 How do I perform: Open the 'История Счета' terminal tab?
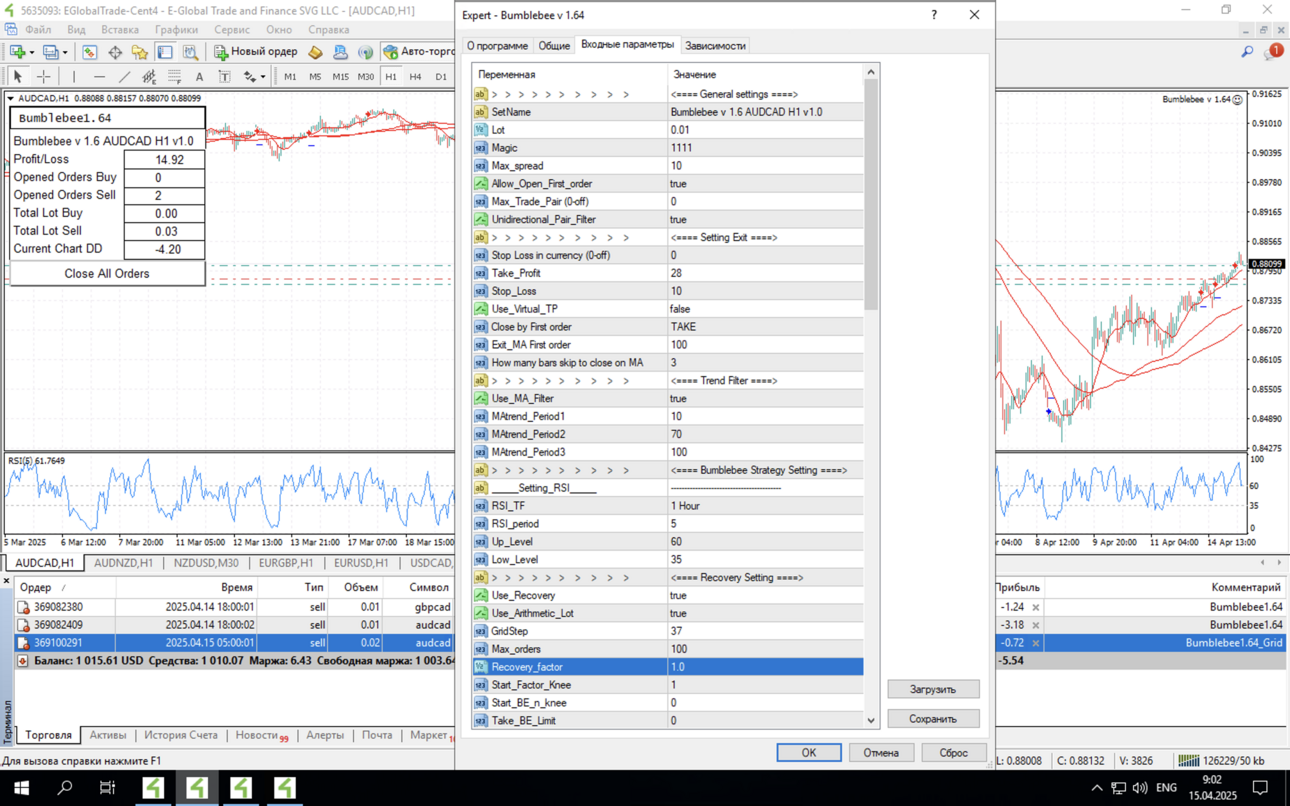[180, 735]
